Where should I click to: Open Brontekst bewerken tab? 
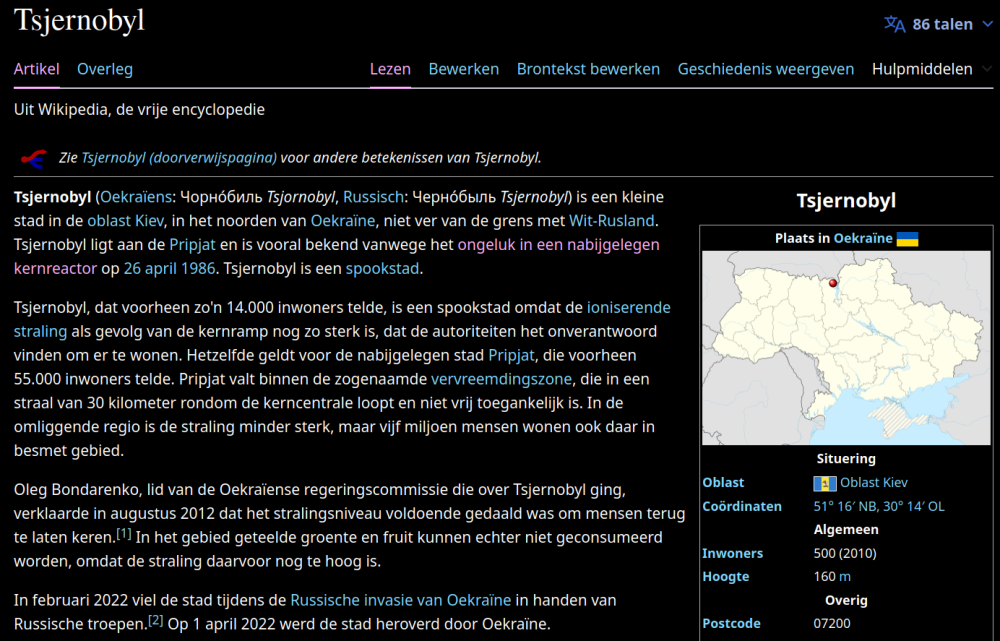588,69
